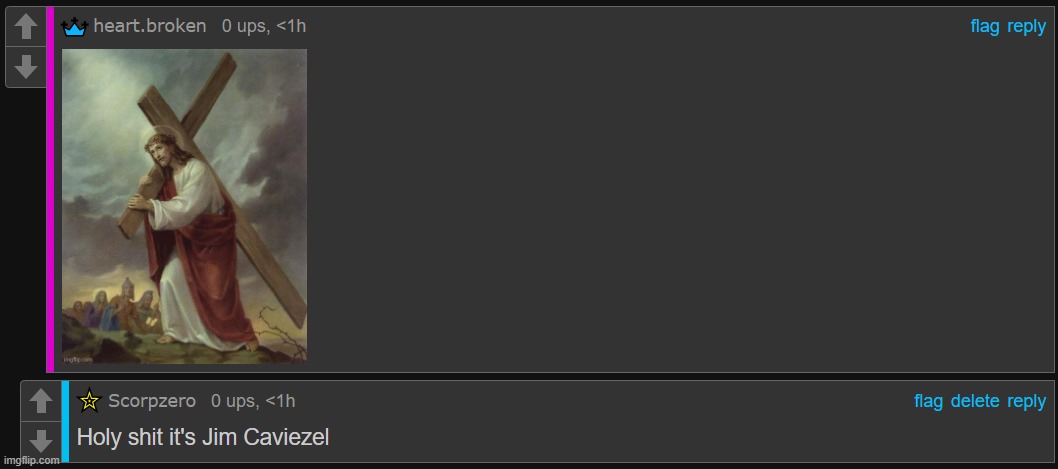Reply to Scorpzero's comment
Viewport: 1058px width, 469px height.
[x=1026, y=401]
